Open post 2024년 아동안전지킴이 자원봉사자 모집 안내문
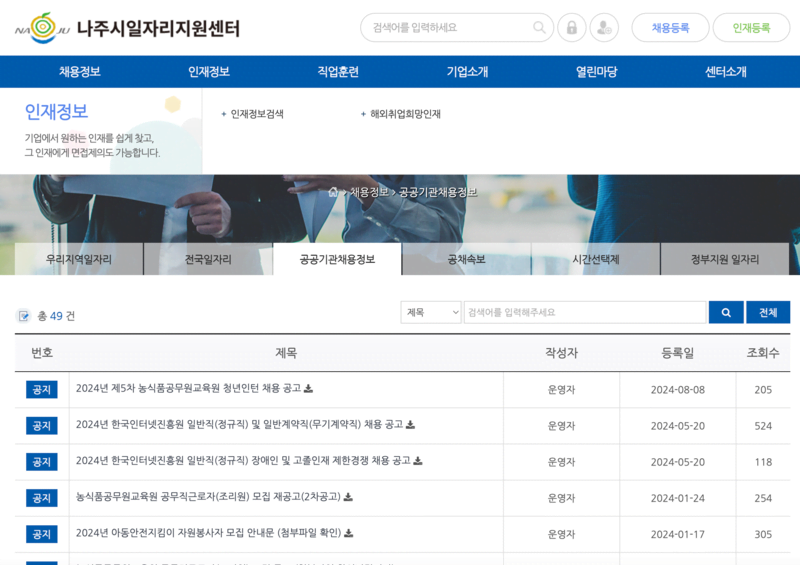 [208, 533]
